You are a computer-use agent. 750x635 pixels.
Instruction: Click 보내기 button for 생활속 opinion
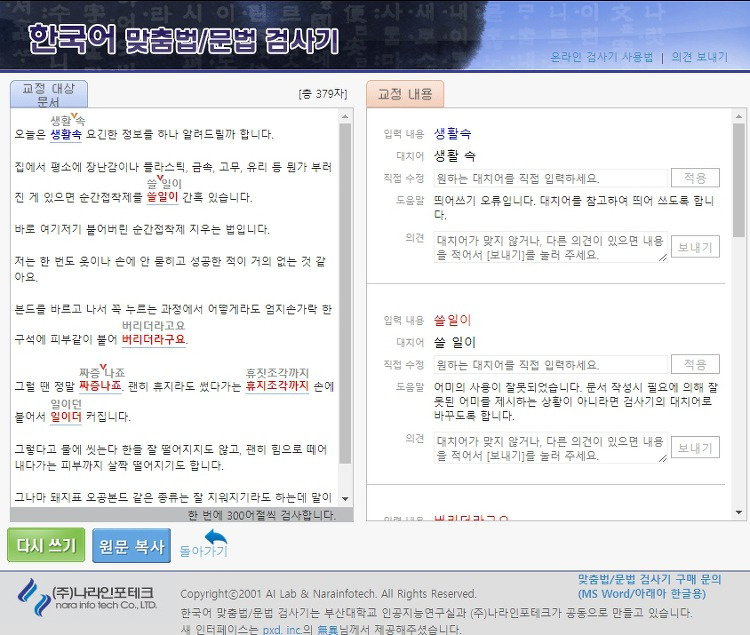(695, 247)
